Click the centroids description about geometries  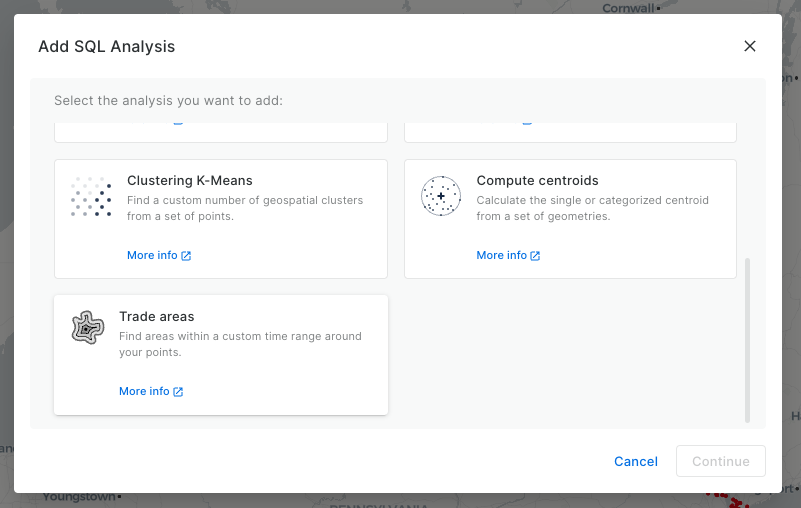coord(592,208)
